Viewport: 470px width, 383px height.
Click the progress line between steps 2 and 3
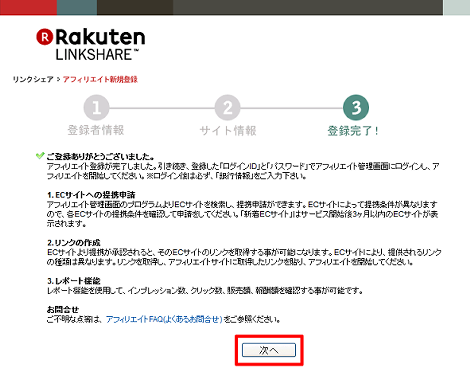292,108
